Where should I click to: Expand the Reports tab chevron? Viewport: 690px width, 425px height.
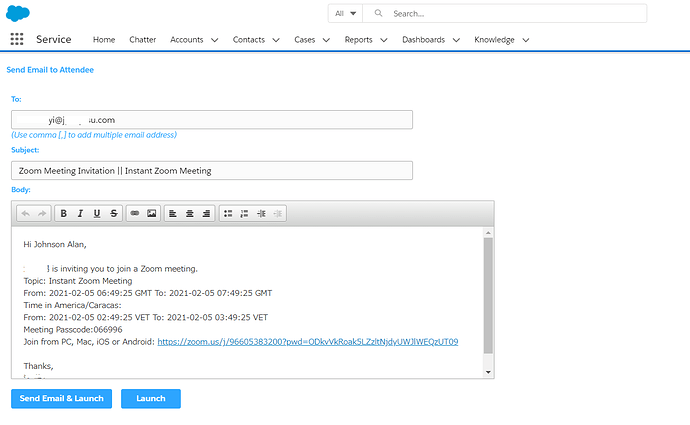click(384, 40)
